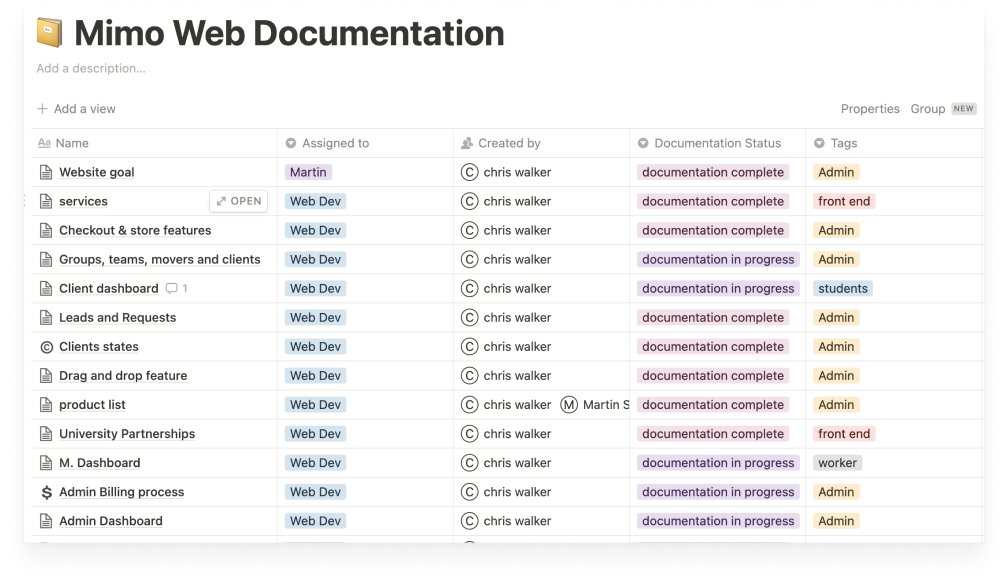Click documentation in progress in Client dashboard row
This screenshot has width=1008, height=583.
pos(718,289)
